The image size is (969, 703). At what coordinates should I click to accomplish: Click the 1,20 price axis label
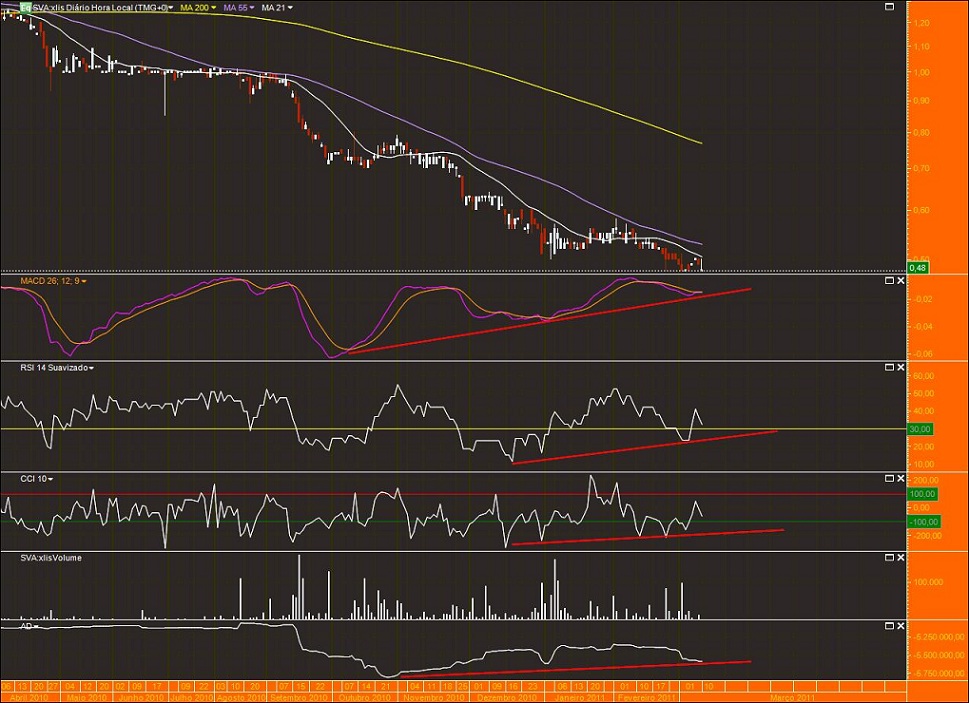coord(921,23)
